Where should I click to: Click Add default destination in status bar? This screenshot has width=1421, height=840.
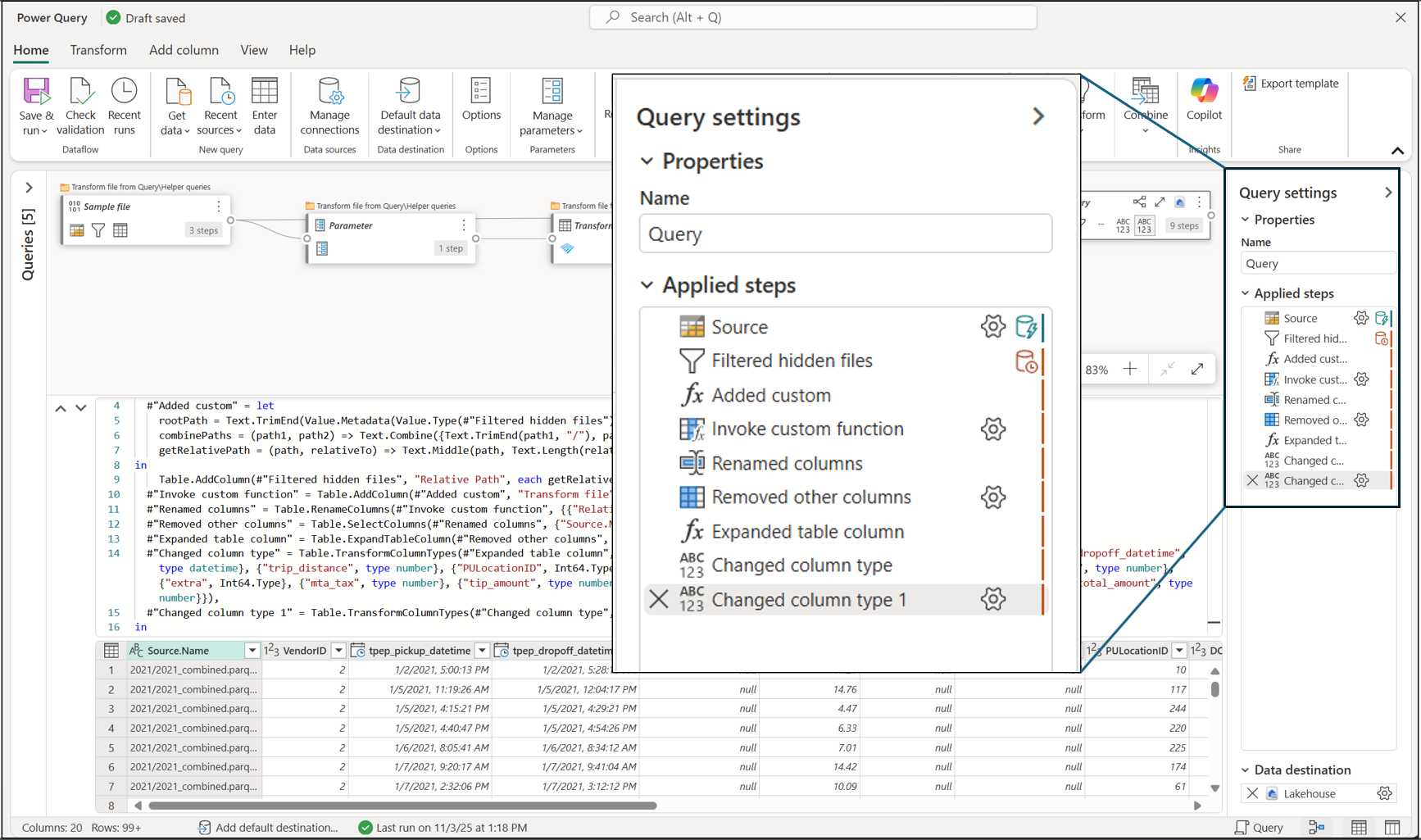pos(268,828)
